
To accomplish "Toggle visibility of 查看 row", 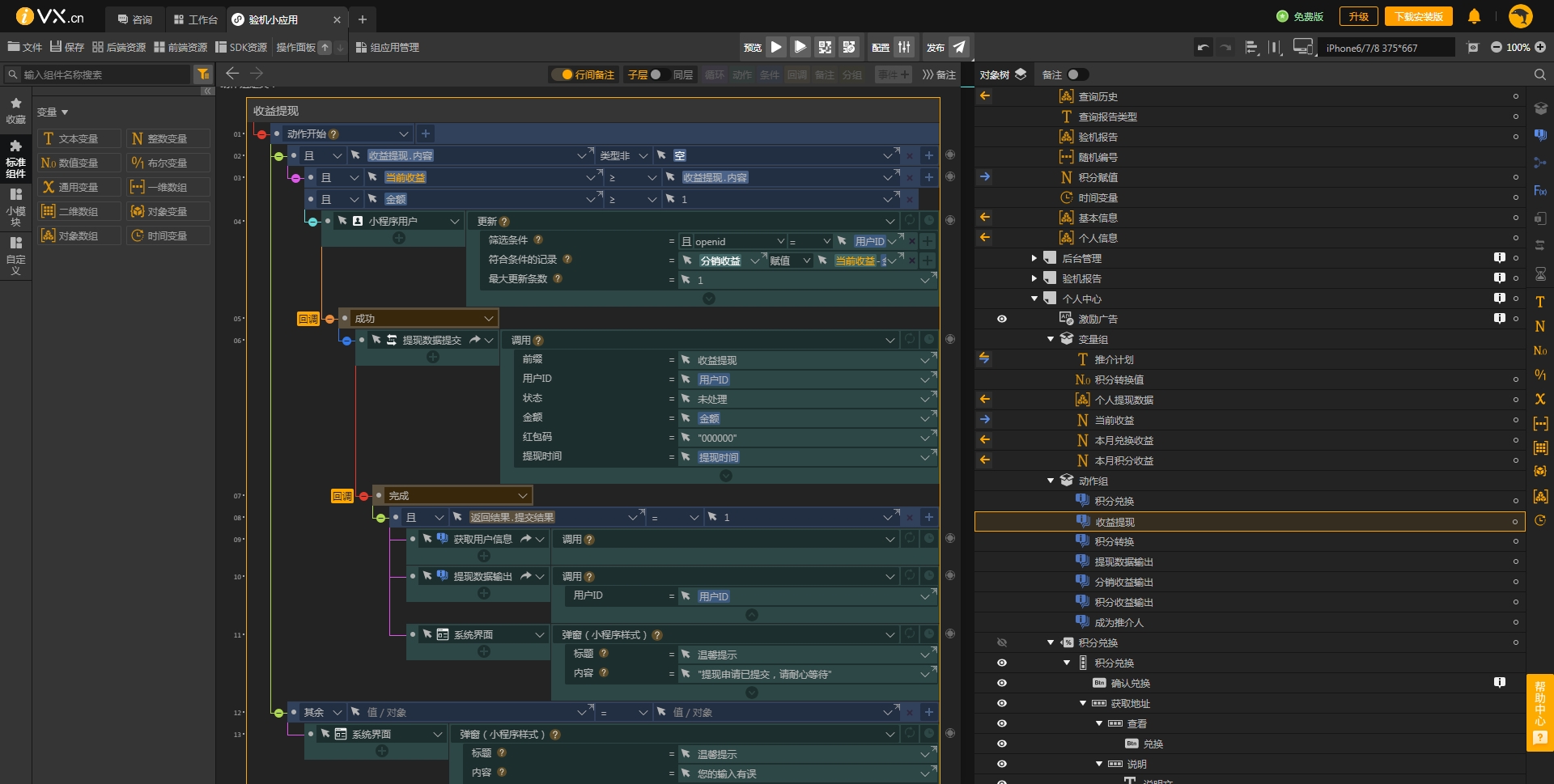I will (x=1002, y=723).
